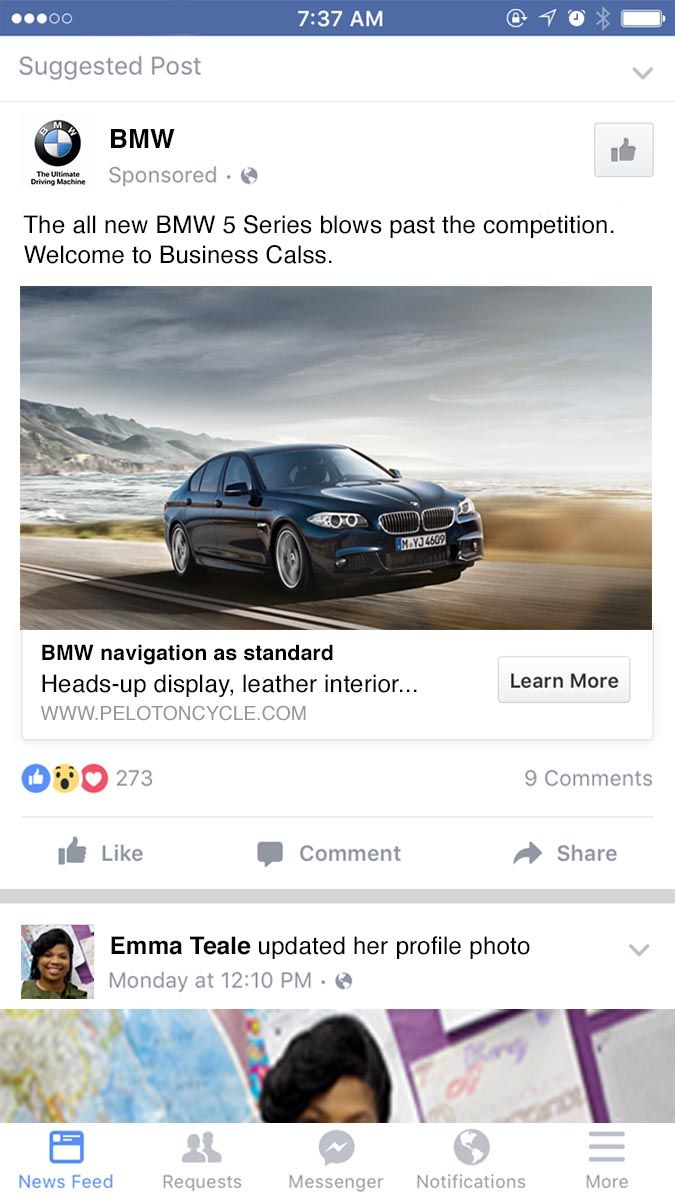Open the WWW.PELOTONCYCLE.COM link
This screenshot has width=675, height=1195.
[x=174, y=713]
